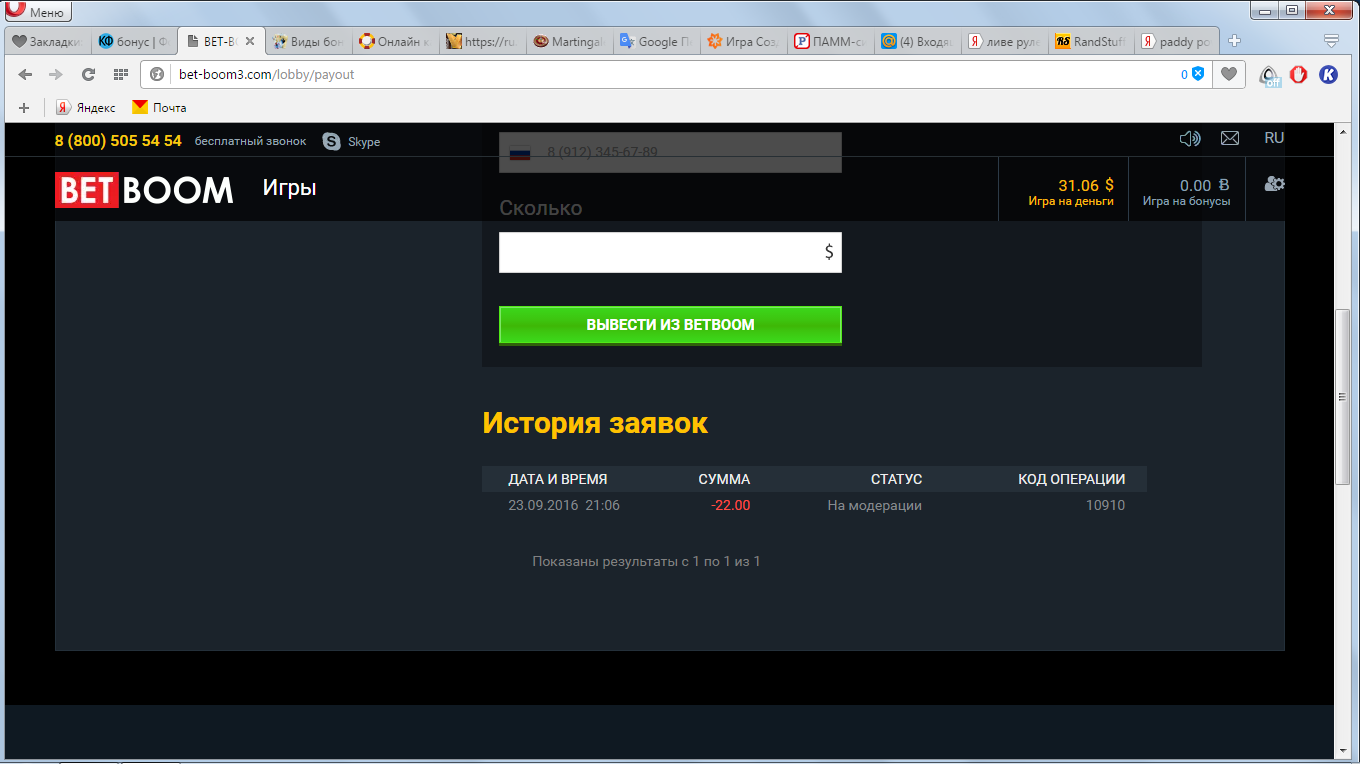1360x764 pixels.
Task: Switch to the бонус tab
Action: [135, 42]
